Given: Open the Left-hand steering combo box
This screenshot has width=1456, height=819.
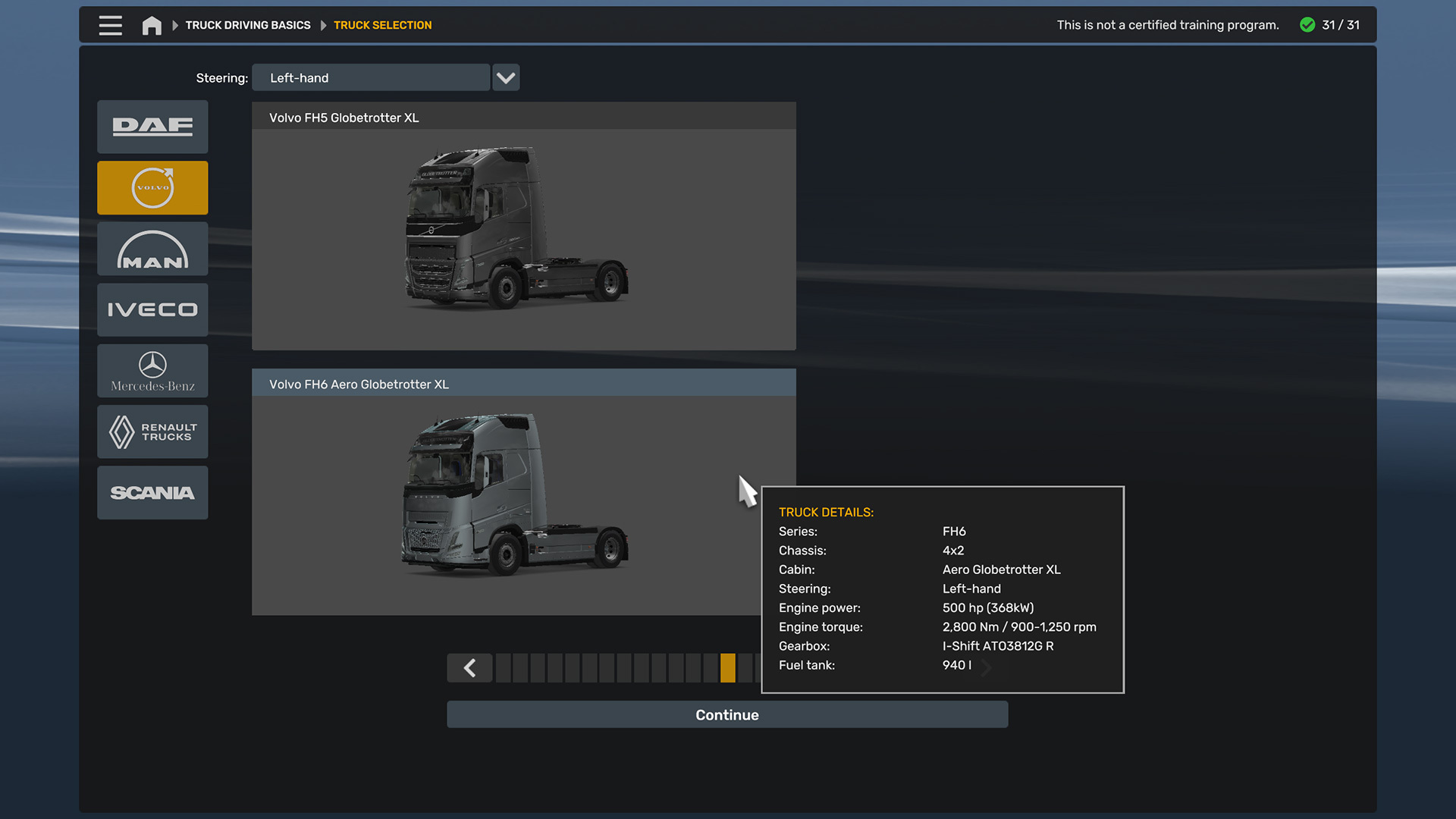Looking at the screenshot, I should pyautogui.click(x=371, y=77).
